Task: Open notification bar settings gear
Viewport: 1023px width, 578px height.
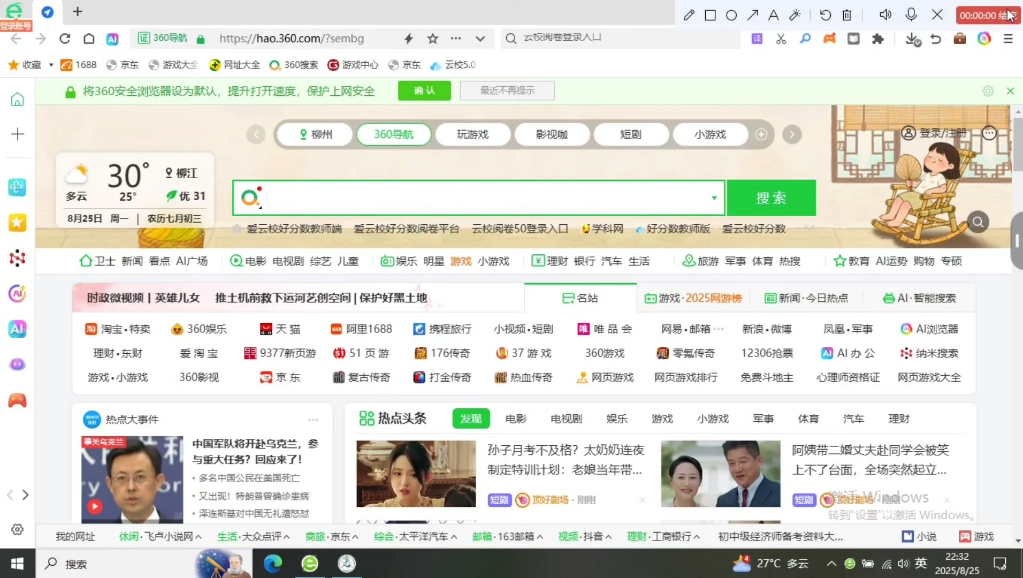Action: 988,91
